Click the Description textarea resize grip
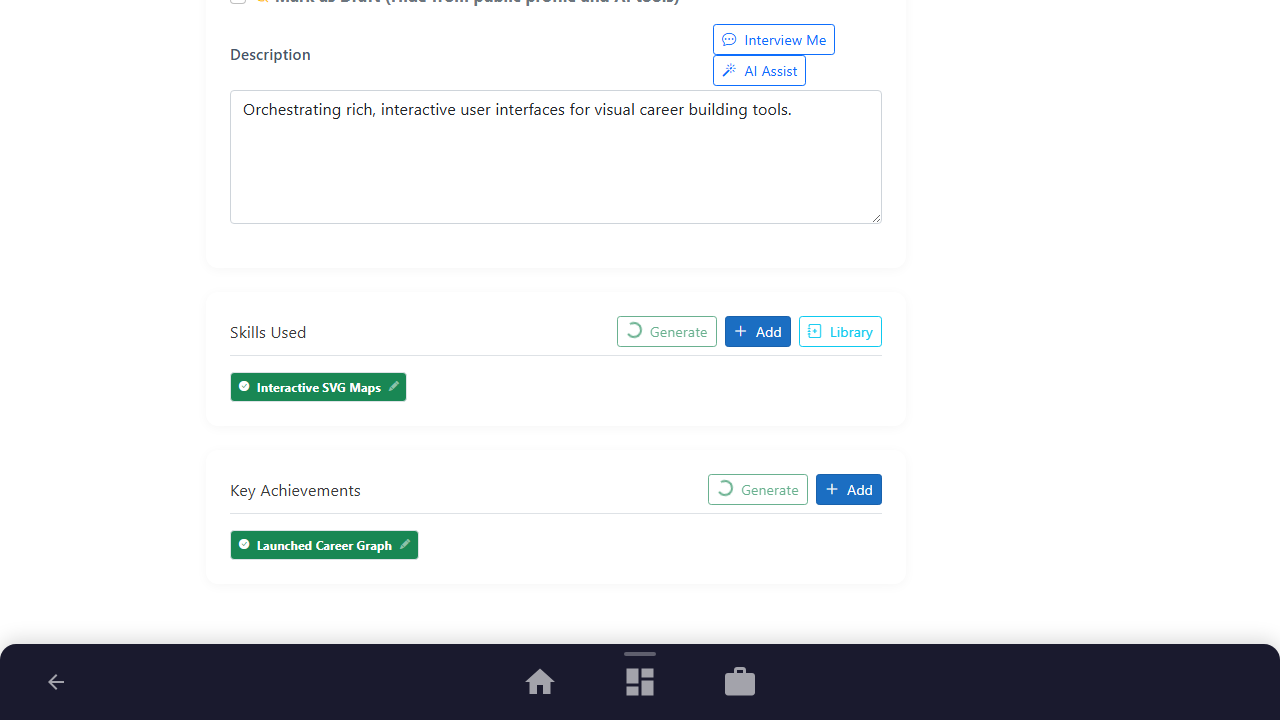The width and height of the screenshot is (1280, 720). tap(876, 217)
